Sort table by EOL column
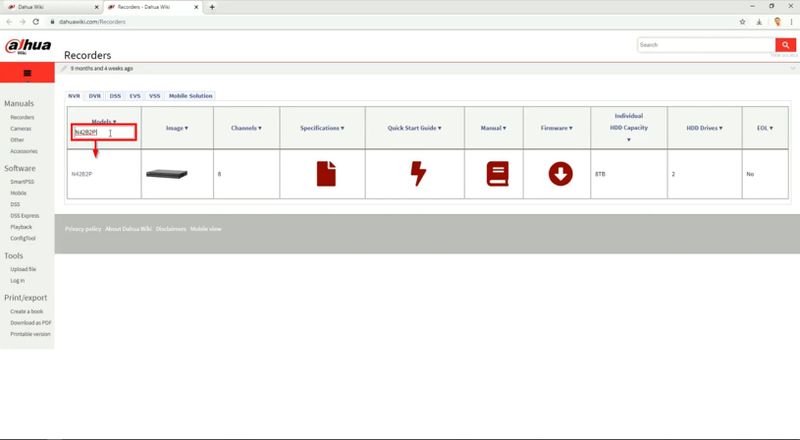This screenshot has height=440, width=800. (x=764, y=128)
